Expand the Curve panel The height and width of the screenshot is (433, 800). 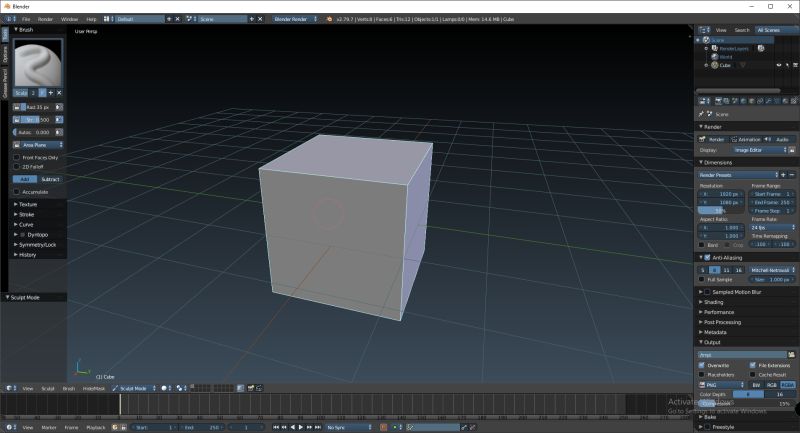[x=24, y=225]
